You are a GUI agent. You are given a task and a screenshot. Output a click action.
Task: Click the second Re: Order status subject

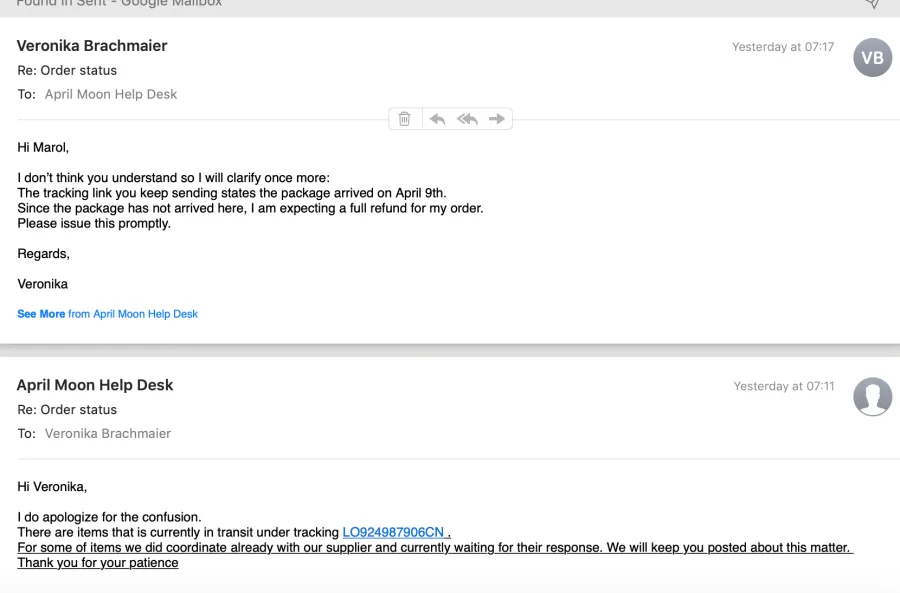click(67, 410)
